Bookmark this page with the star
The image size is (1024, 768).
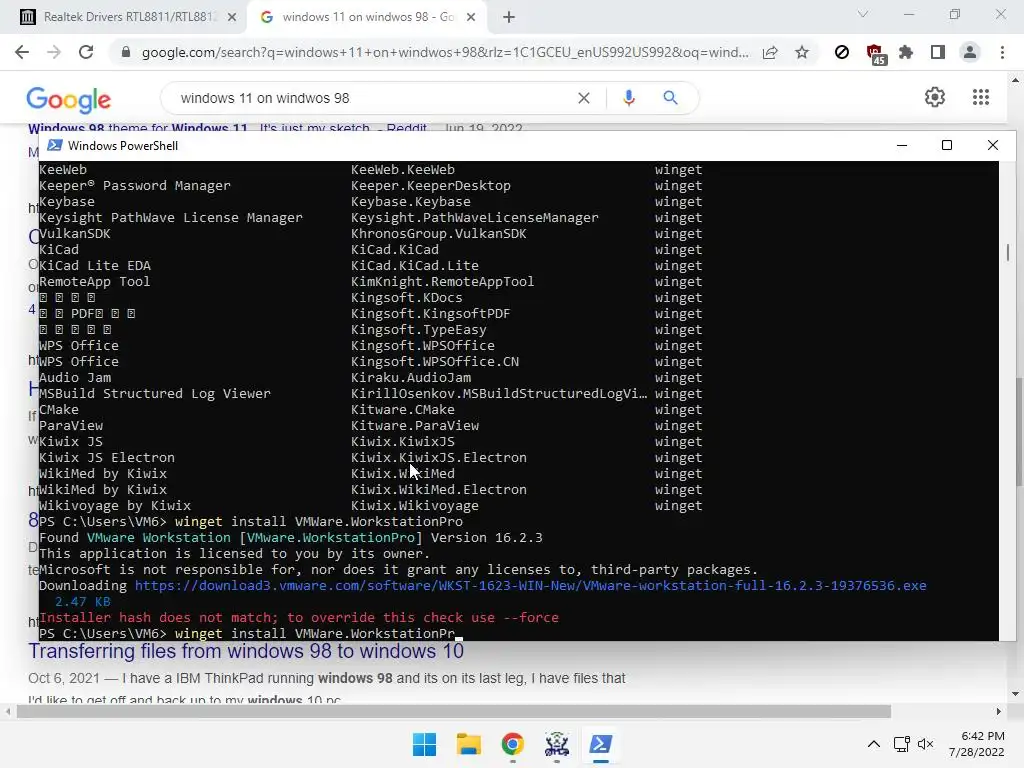coord(802,52)
